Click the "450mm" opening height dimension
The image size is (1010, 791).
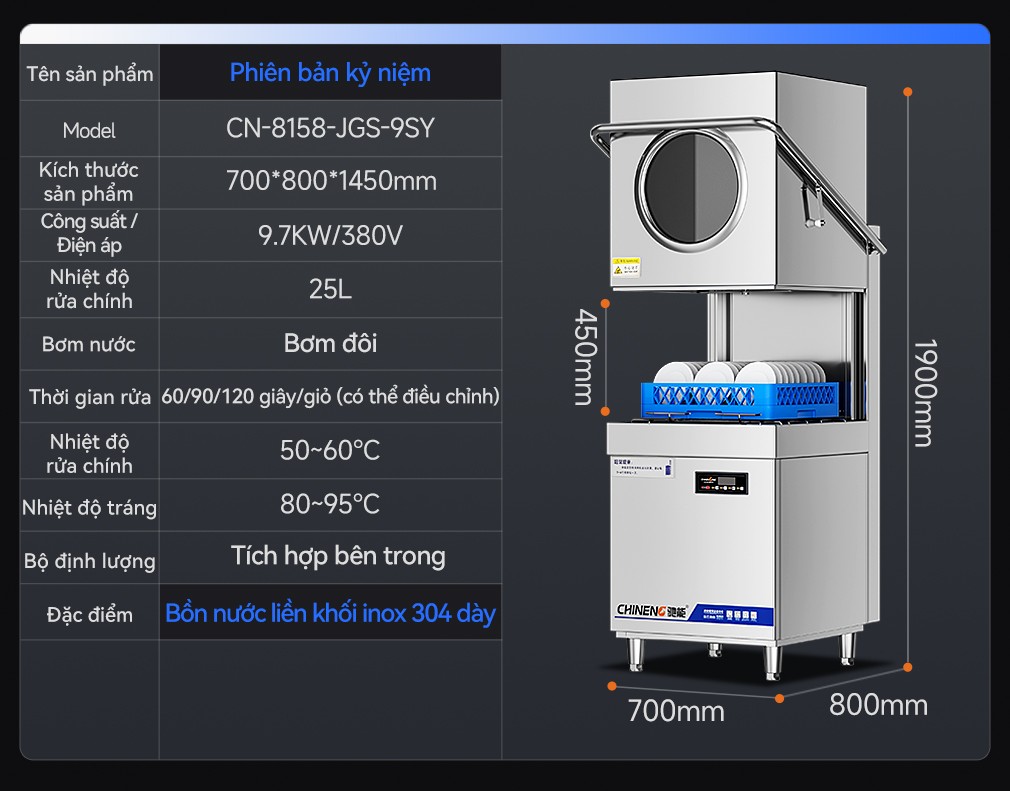586,357
